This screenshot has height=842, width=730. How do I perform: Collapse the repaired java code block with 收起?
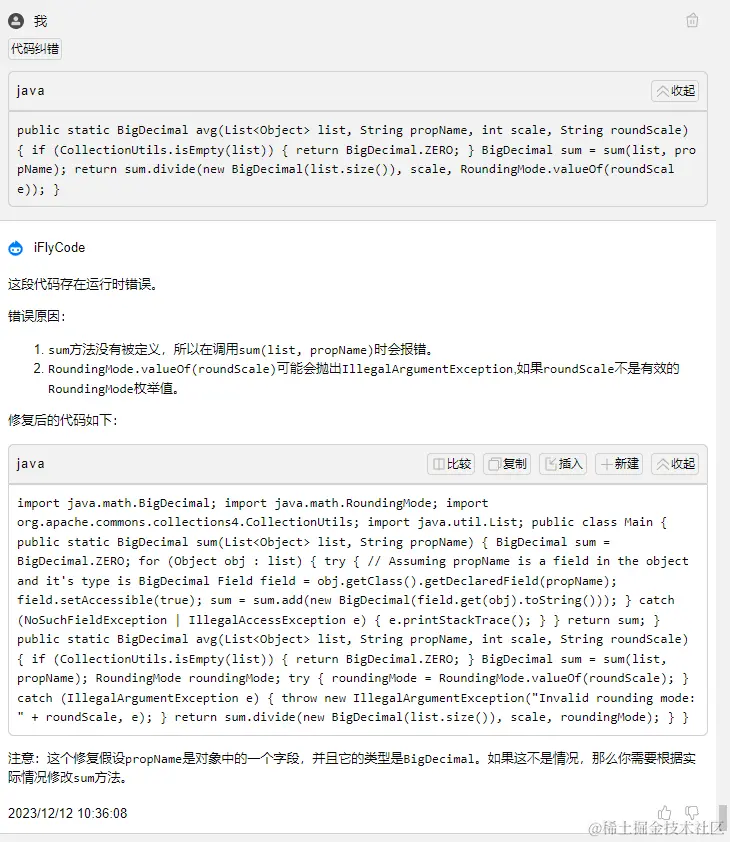point(675,464)
